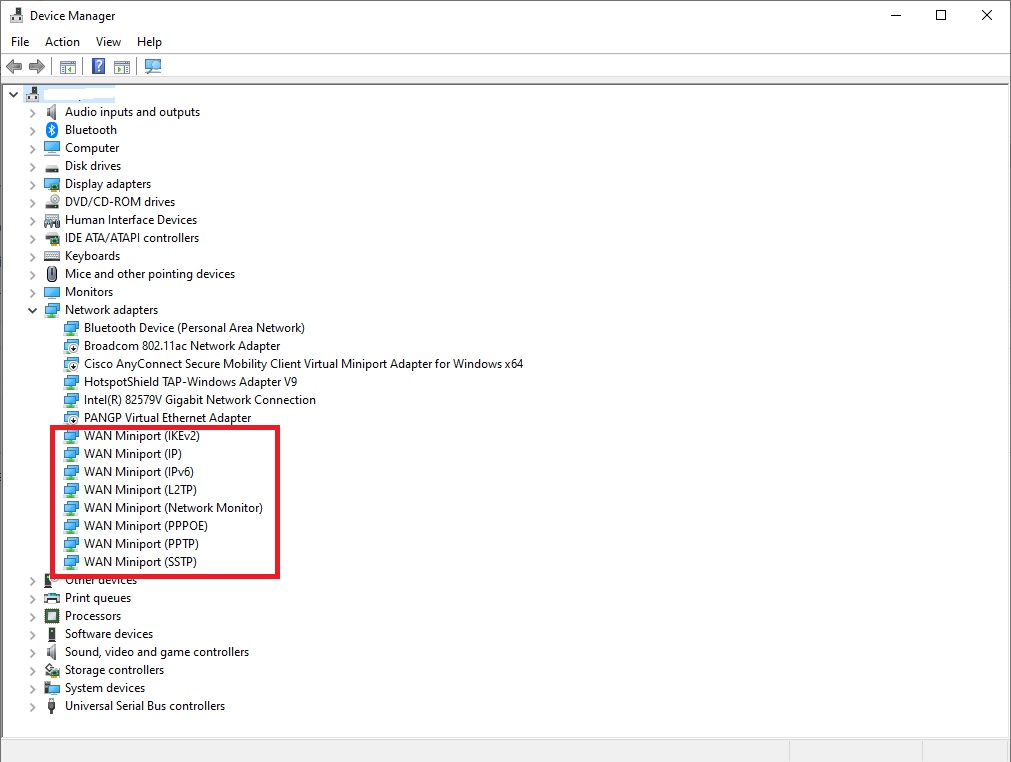Expand the Monitors category arrow
Viewport: 1011px width, 762px height.
[32, 293]
